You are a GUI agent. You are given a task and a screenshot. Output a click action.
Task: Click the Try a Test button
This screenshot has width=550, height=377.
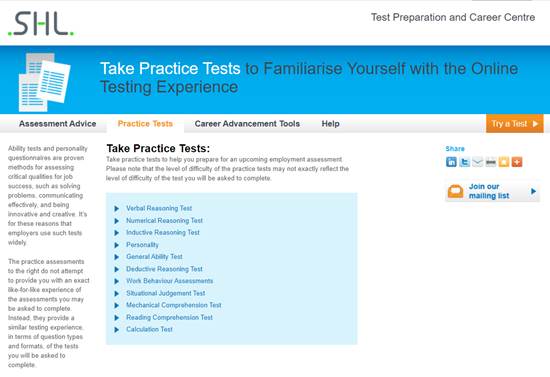pos(515,123)
